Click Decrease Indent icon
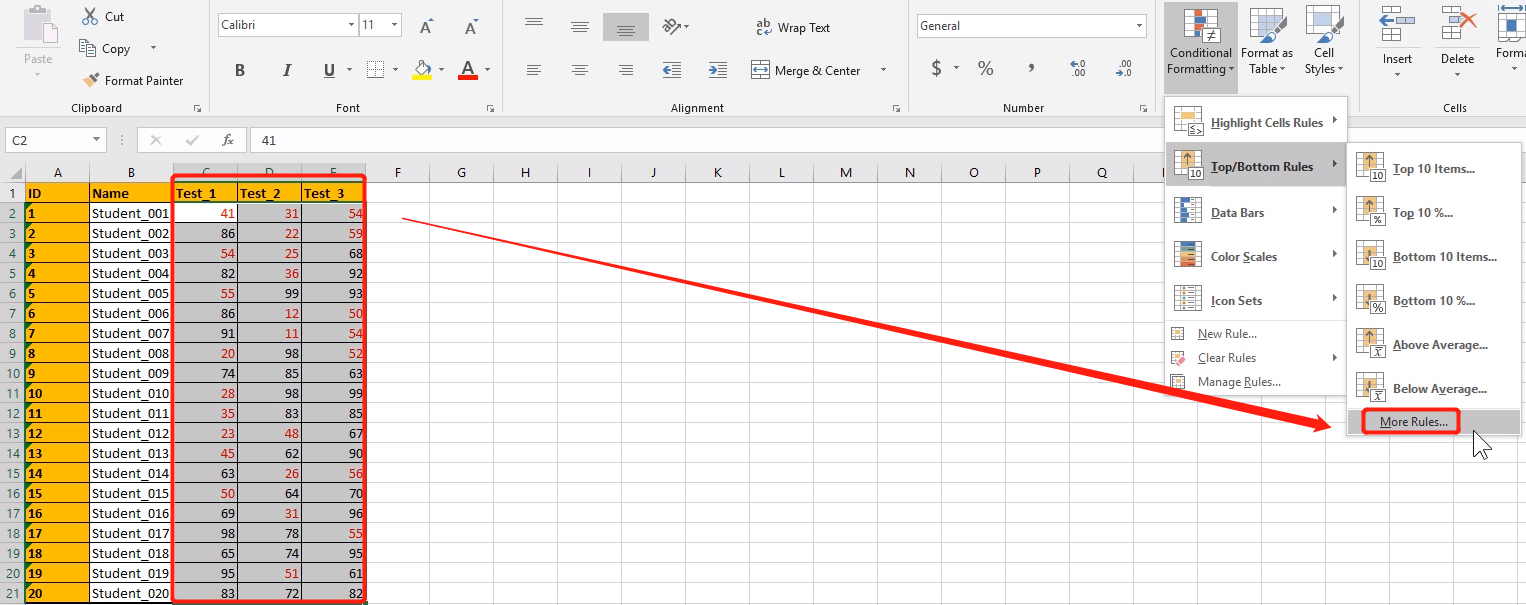This screenshot has height=605, width=1526. (x=672, y=70)
